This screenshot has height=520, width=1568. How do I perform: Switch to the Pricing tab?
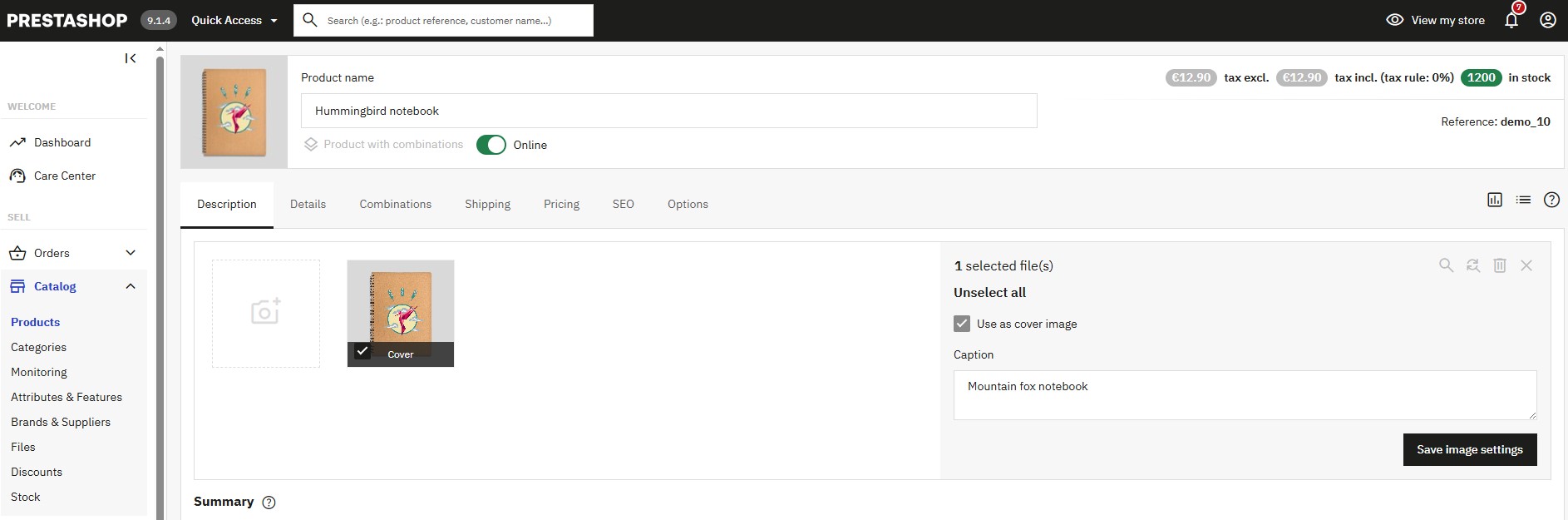[x=562, y=204]
